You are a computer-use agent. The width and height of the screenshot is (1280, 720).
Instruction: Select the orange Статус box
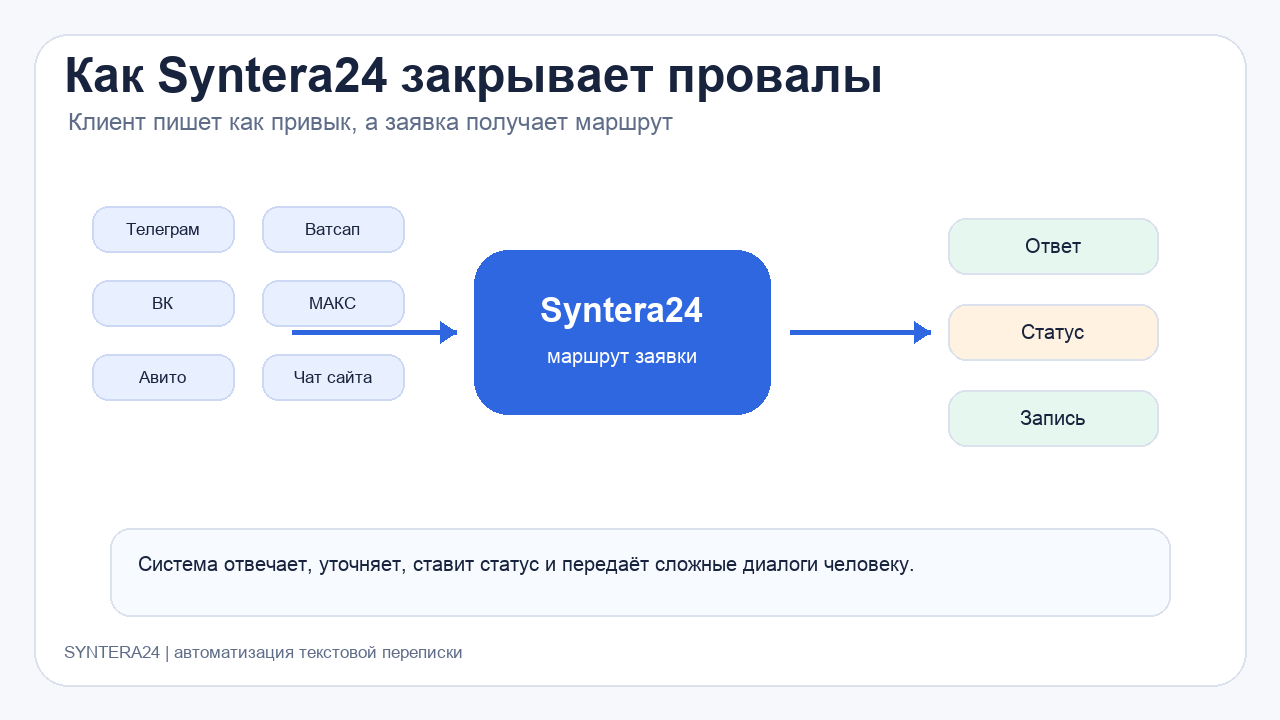1053,332
